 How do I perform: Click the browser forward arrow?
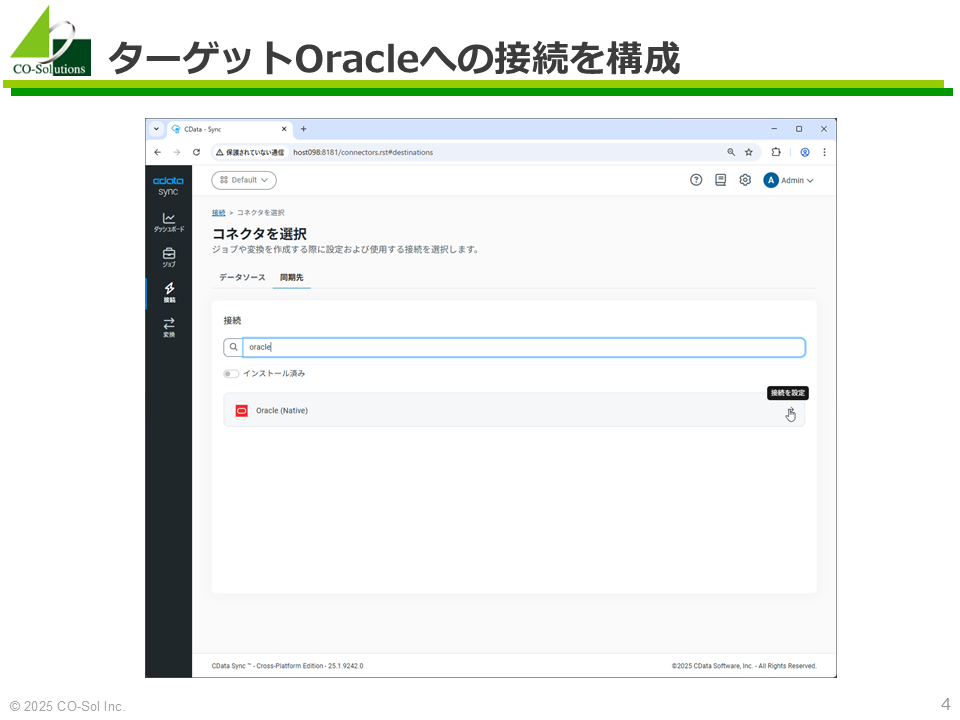click(x=177, y=152)
